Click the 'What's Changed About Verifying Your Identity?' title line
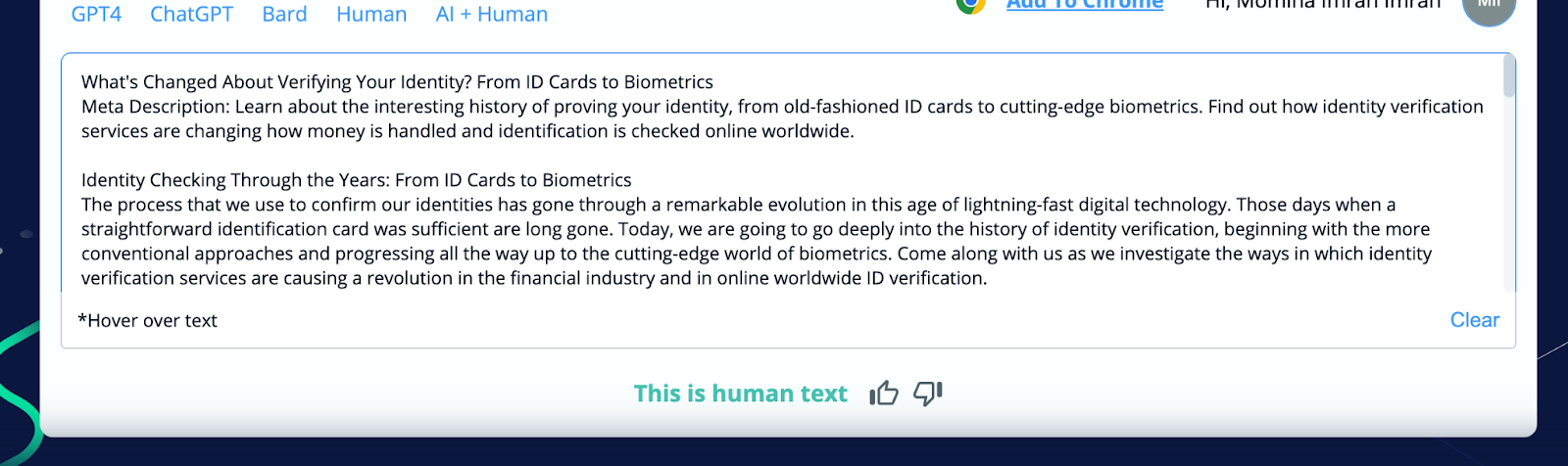 [397, 82]
